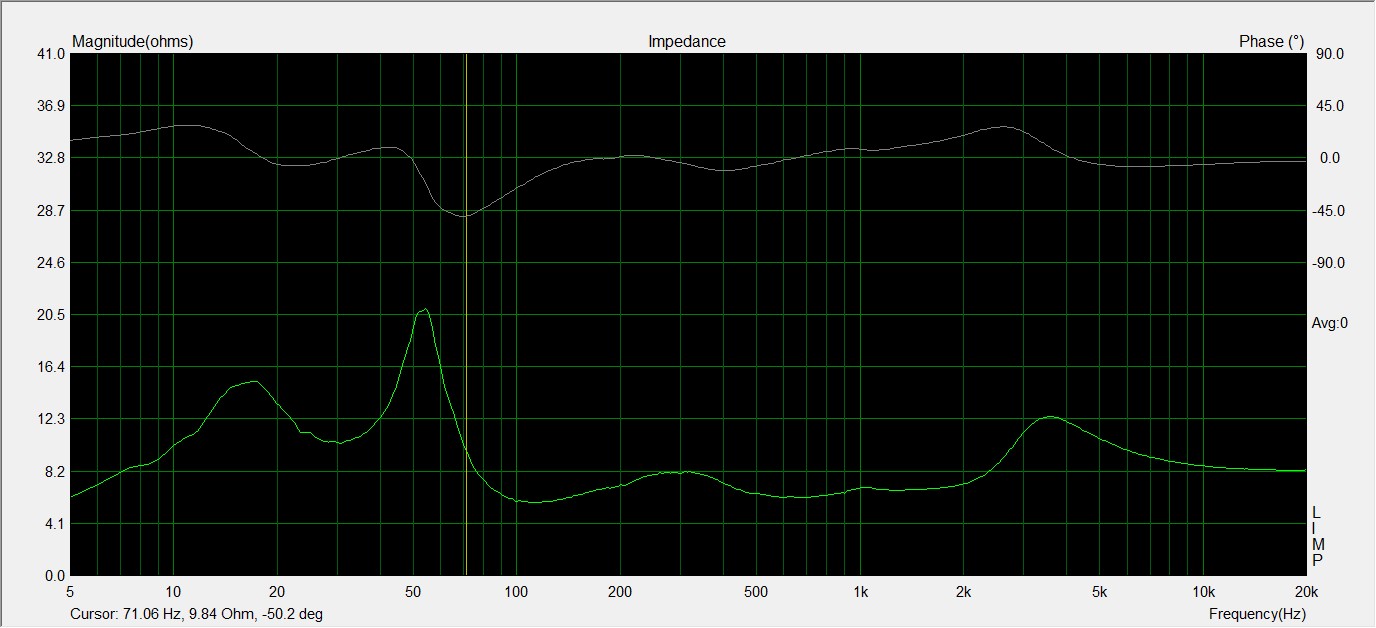Viewport: 1376px width, 628px height.
Task: Click the '-45.0' phase scale value
Action: click(x=1329, y=211)
